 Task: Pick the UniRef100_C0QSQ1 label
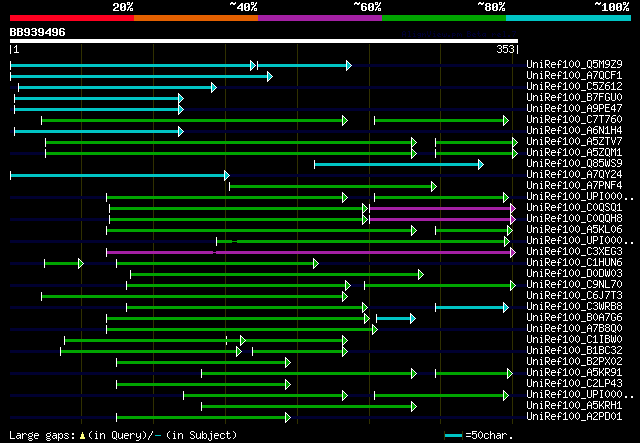click(x=574, y=208)
